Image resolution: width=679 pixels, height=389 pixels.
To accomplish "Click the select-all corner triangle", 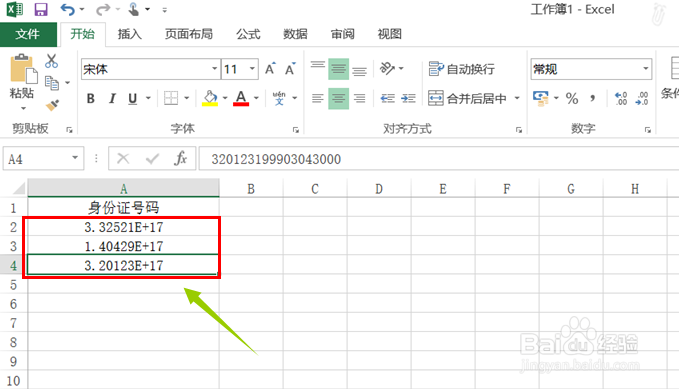I will [19, 189].
